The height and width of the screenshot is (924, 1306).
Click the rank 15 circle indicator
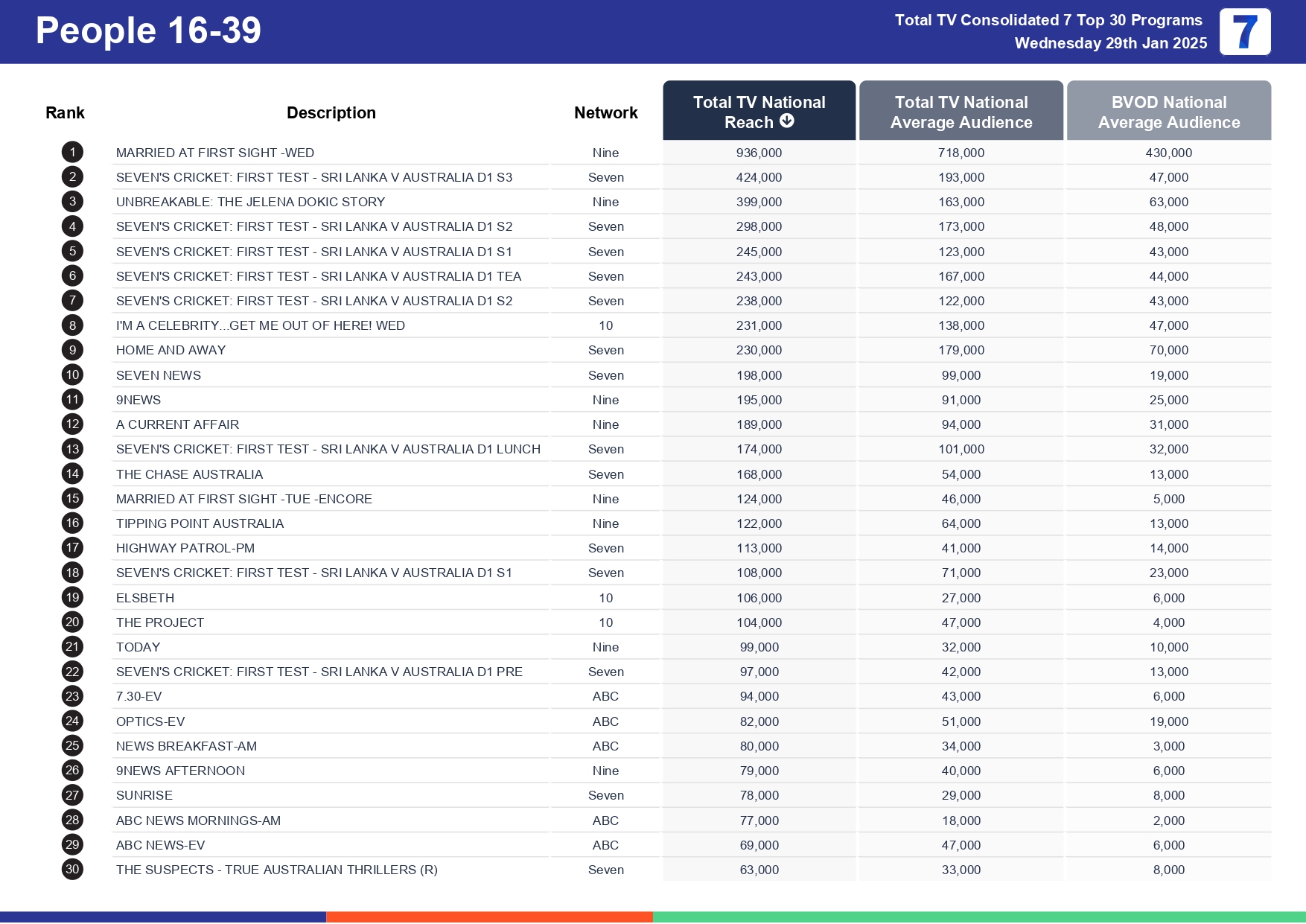(x=71, y=498)
